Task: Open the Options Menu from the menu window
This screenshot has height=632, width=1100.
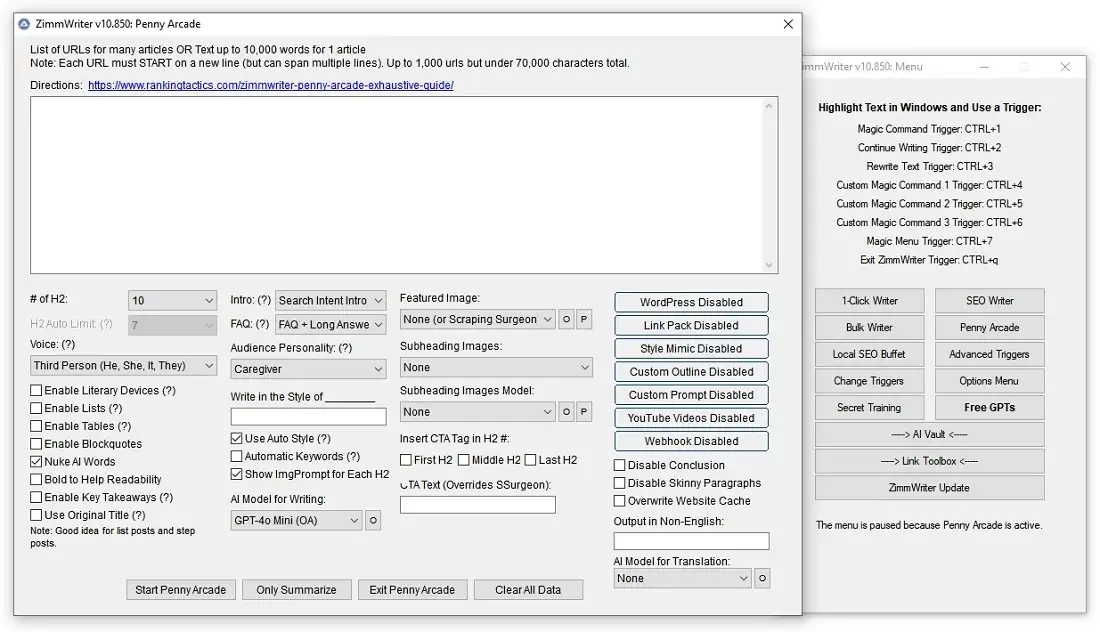Action: coord(989,381)
